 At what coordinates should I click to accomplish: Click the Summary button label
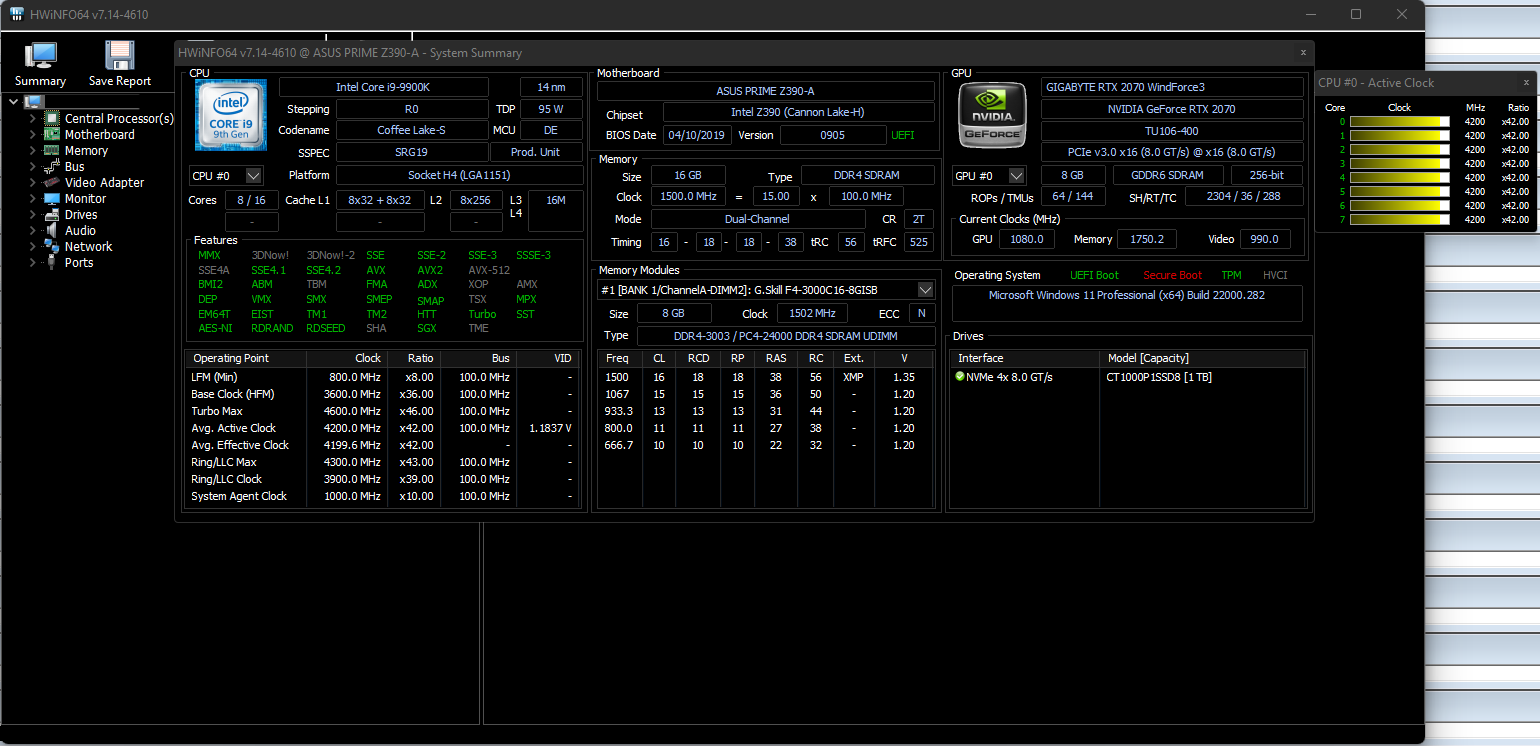40,81
